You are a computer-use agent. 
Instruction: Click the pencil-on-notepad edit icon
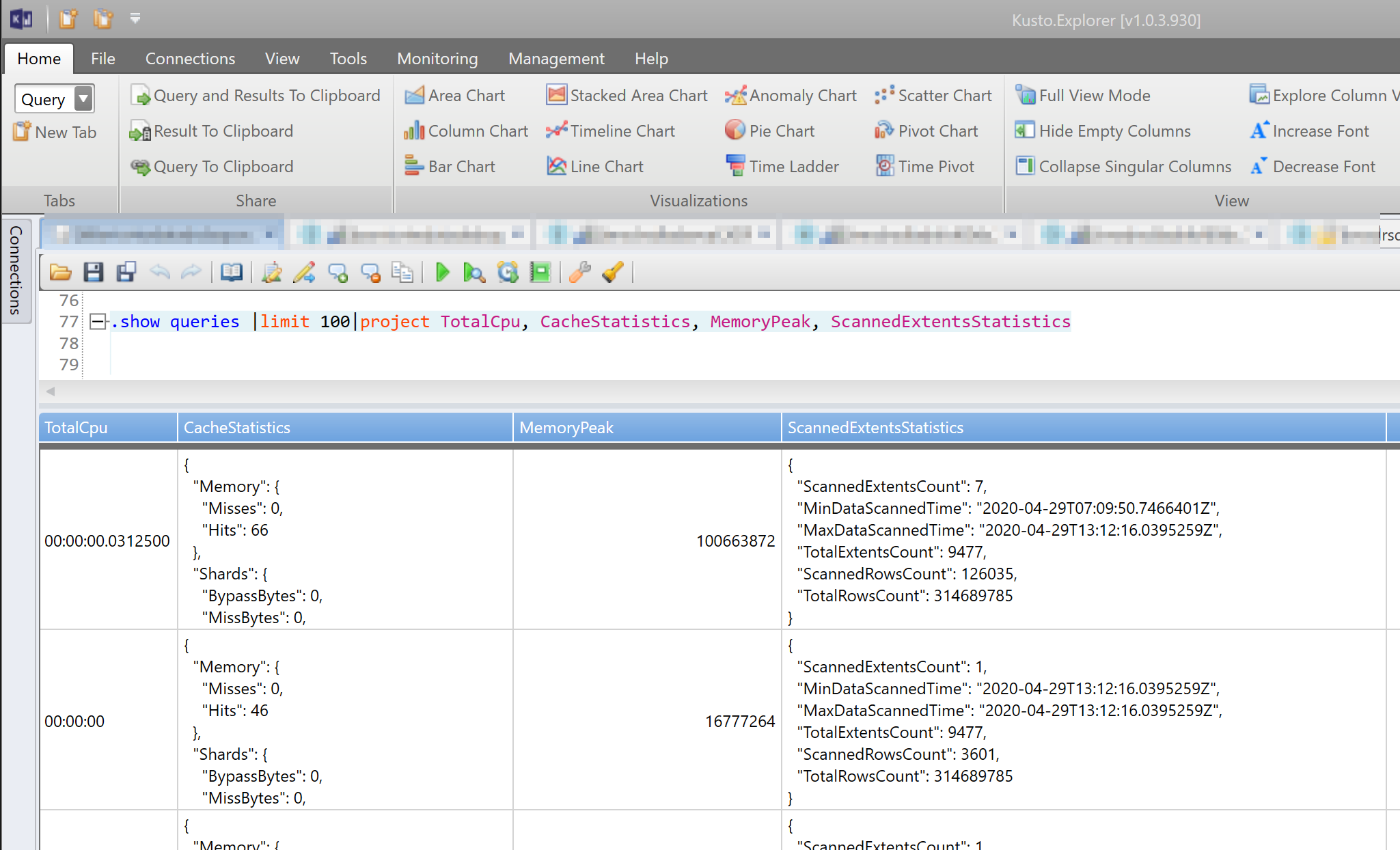pyautogui.click(x=271, y=273)
